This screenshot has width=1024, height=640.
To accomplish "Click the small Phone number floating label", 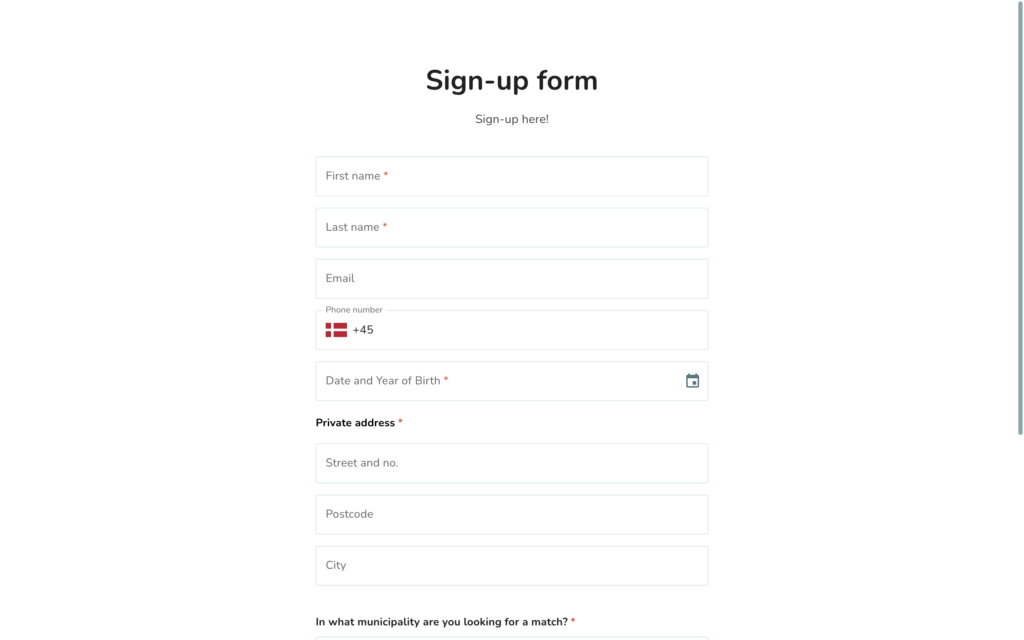I will 354,310.
